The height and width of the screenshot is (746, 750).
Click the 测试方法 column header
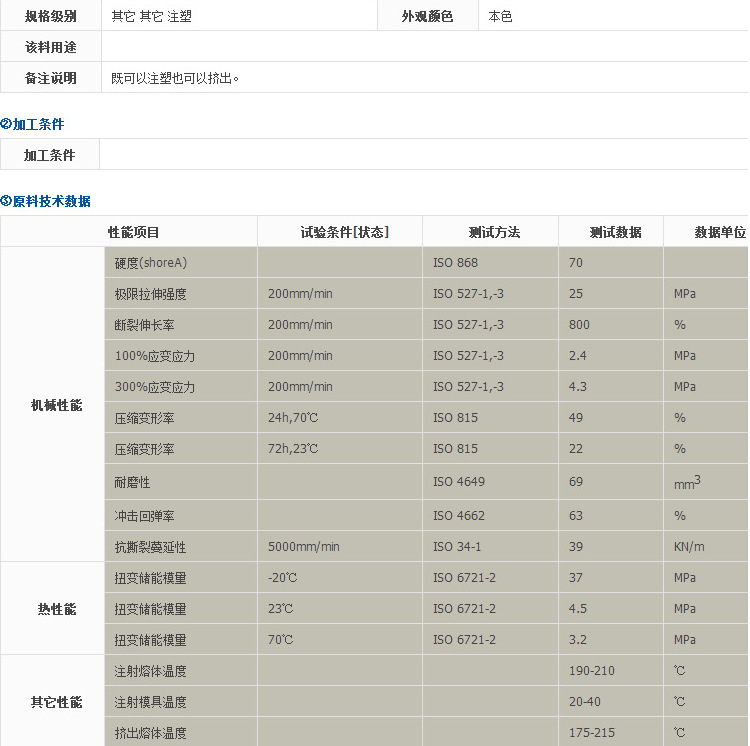tap(494, 232)
